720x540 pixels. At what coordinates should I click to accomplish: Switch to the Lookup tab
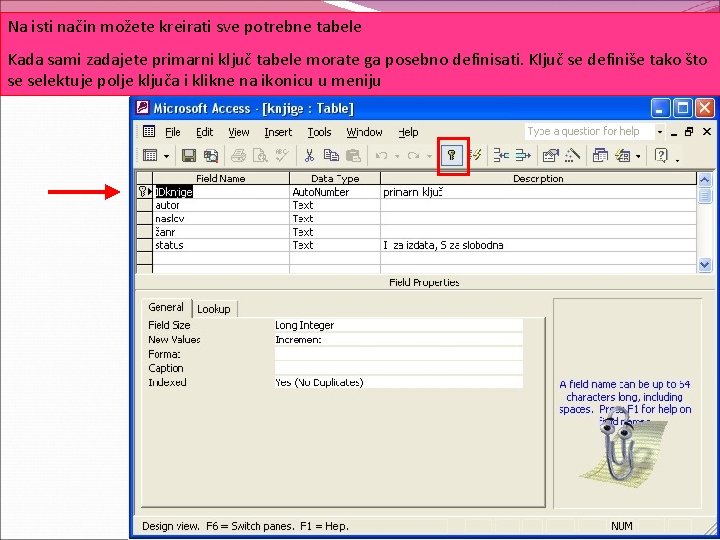point(214,309)
